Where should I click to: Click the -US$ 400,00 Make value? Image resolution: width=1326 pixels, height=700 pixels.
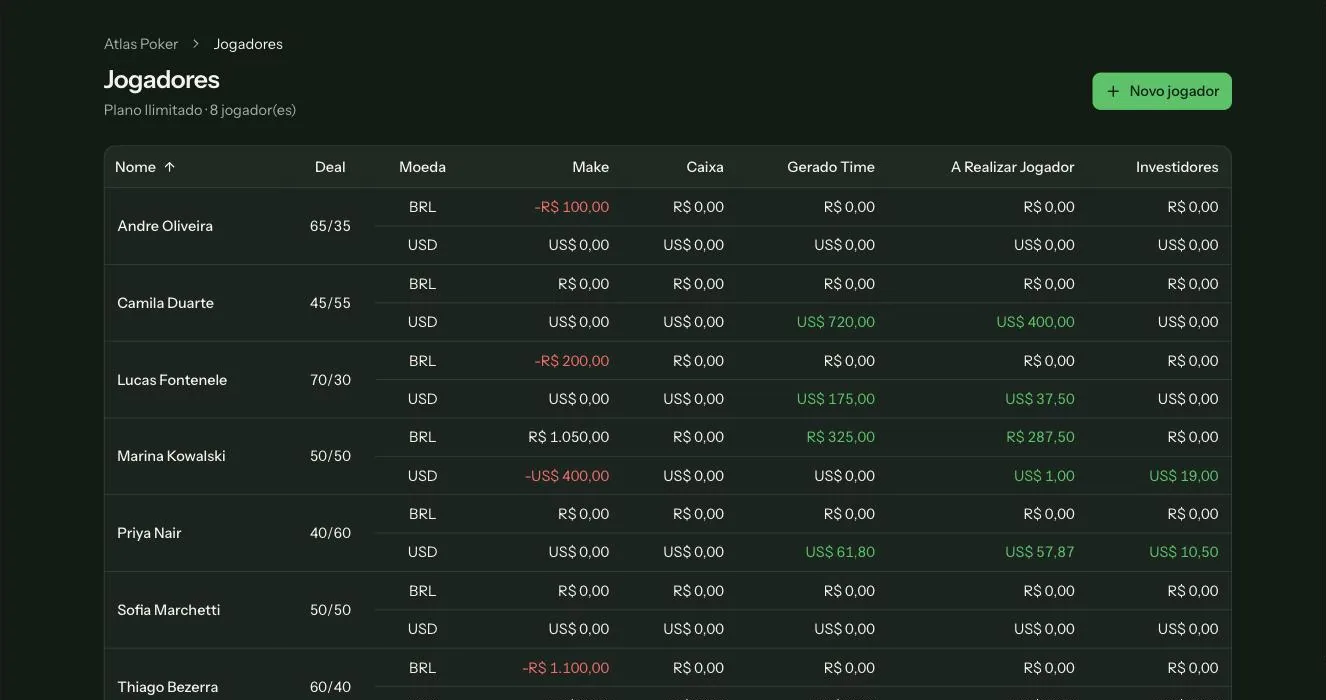[567, 476]
